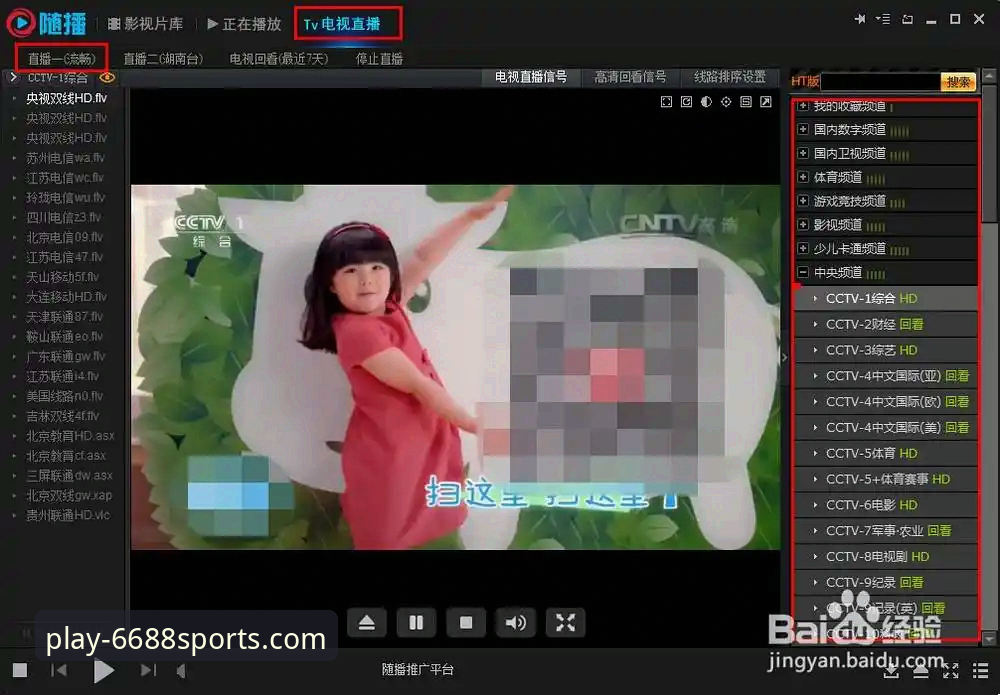The width and height of the screenshot is (1000, 695).
Task: Open 线路排序设置 tab
Action: [x=730, y=77]
